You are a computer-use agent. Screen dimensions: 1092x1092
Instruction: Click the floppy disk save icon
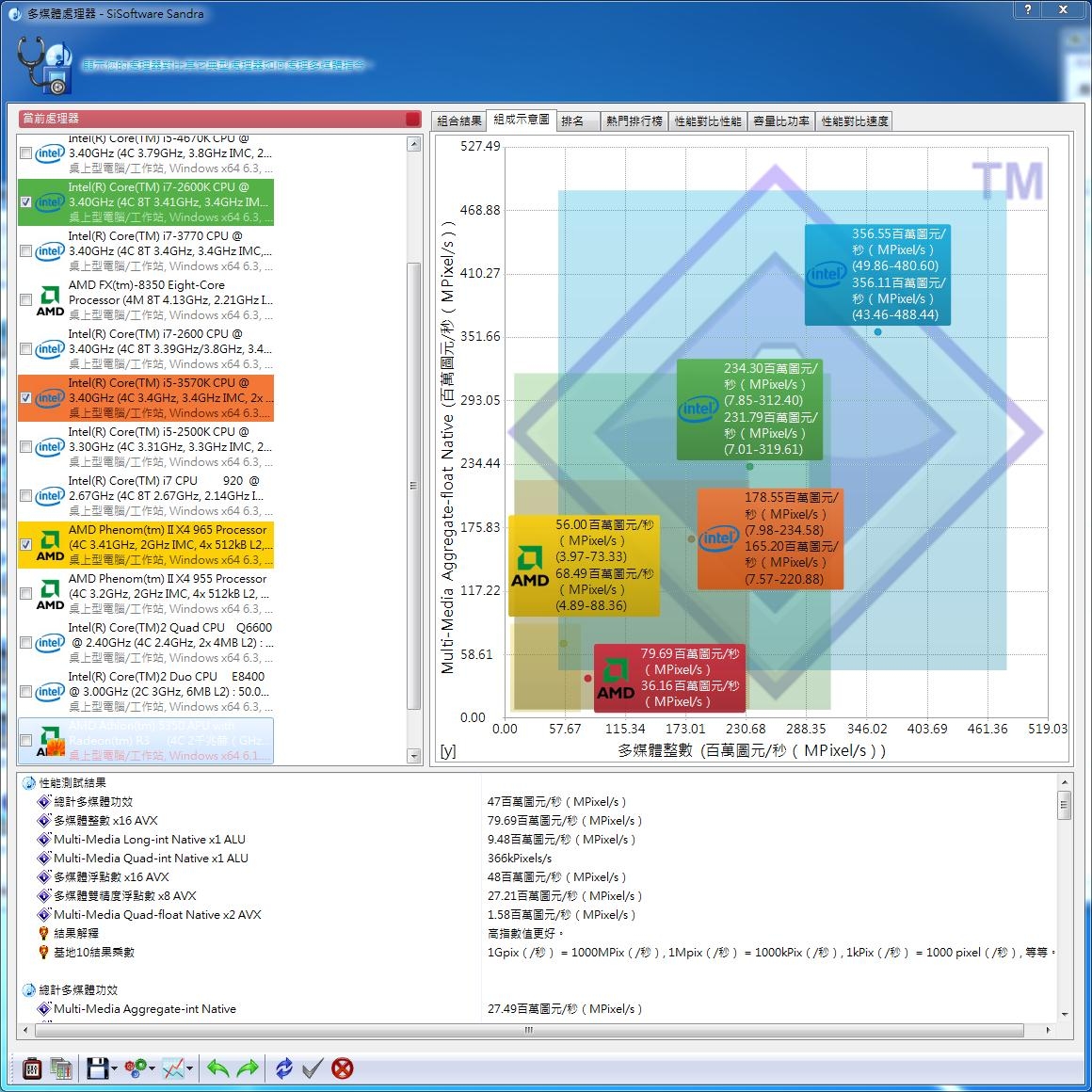(98, 1068)
